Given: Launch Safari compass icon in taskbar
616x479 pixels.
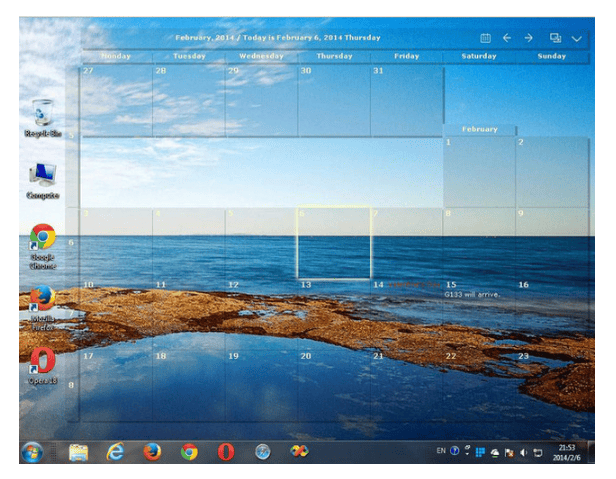Looking at the screenshot, I should pos(262,452).
